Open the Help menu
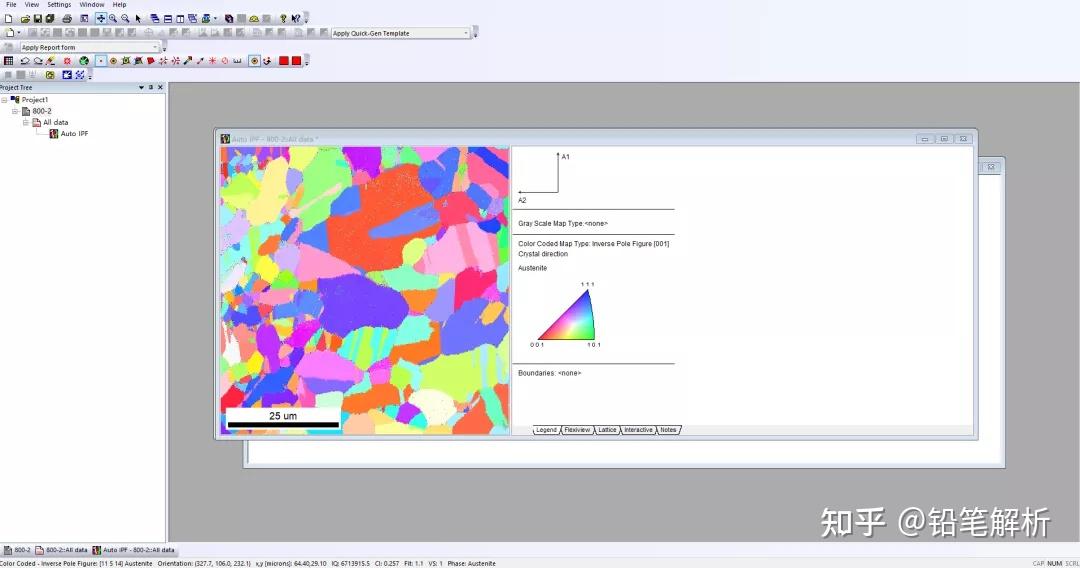 pos(119,4)
